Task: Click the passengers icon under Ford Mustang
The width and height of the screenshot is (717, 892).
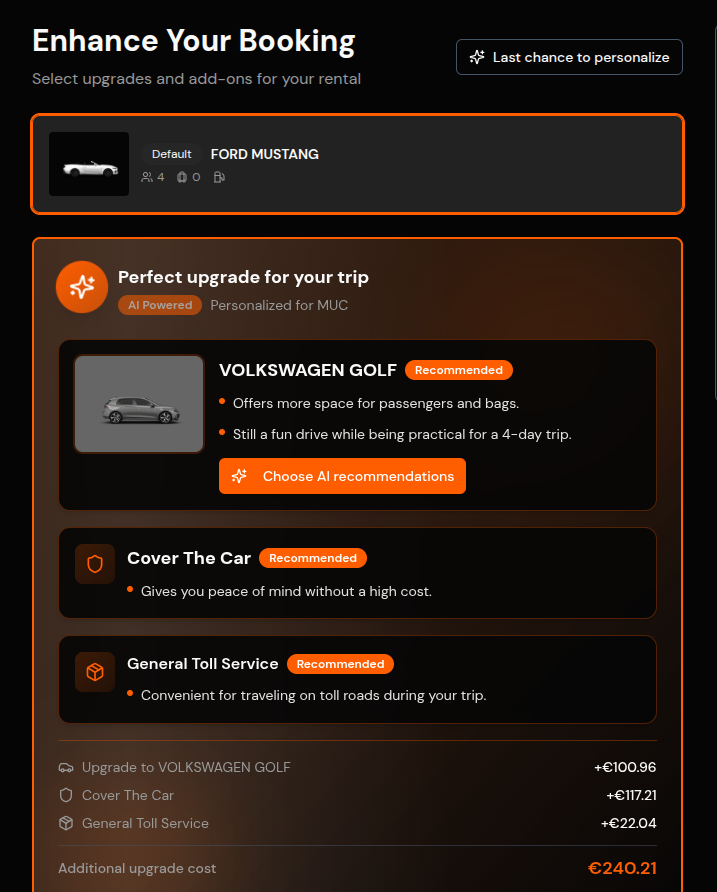Action: pyautogui.click(x=147, y=177)
